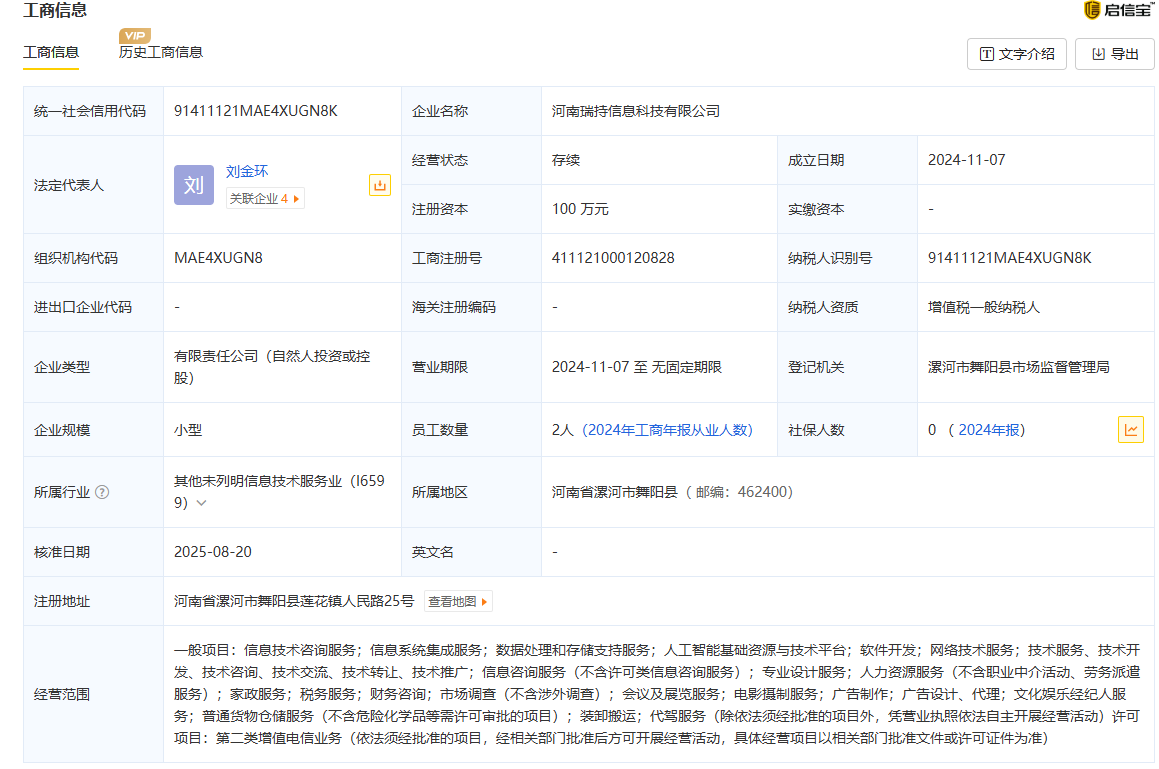Click the 启信宝 logo
The width and height of the screenshot is (1159, 769).
(x=1119, y=10)
